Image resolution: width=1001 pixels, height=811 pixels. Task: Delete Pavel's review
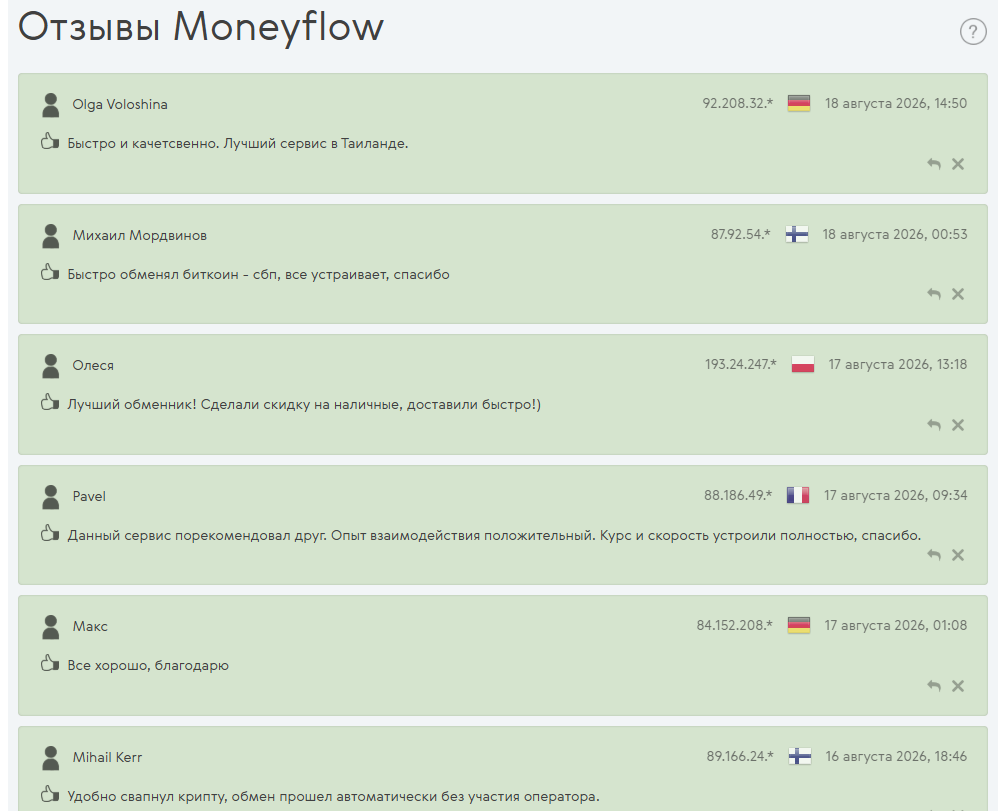coord(958,555)
